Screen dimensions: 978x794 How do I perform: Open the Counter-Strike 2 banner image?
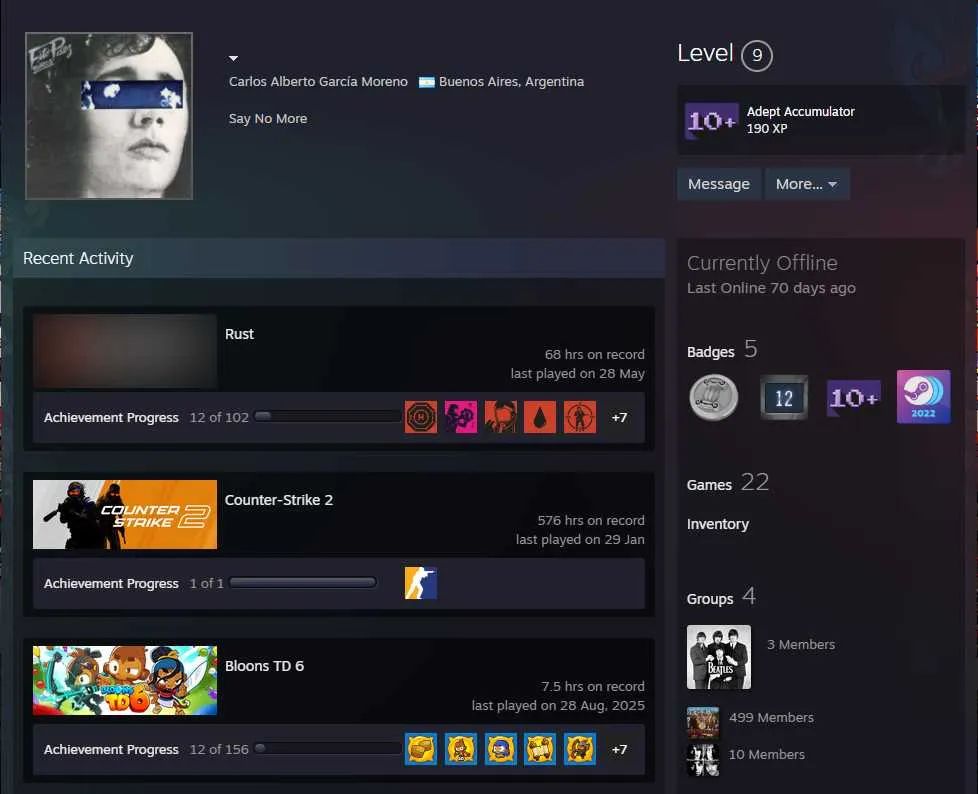(x=125, y=515)
